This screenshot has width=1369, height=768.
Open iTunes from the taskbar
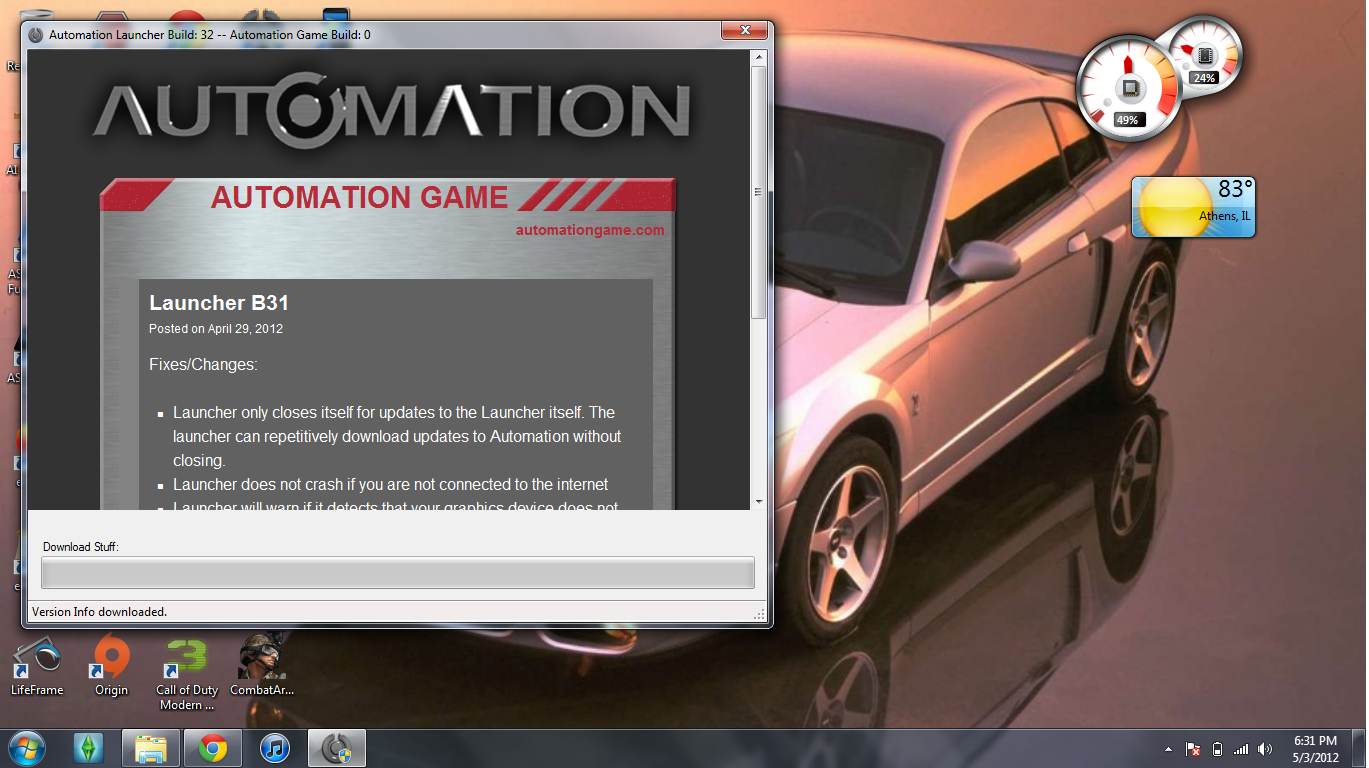pos(274,748)
